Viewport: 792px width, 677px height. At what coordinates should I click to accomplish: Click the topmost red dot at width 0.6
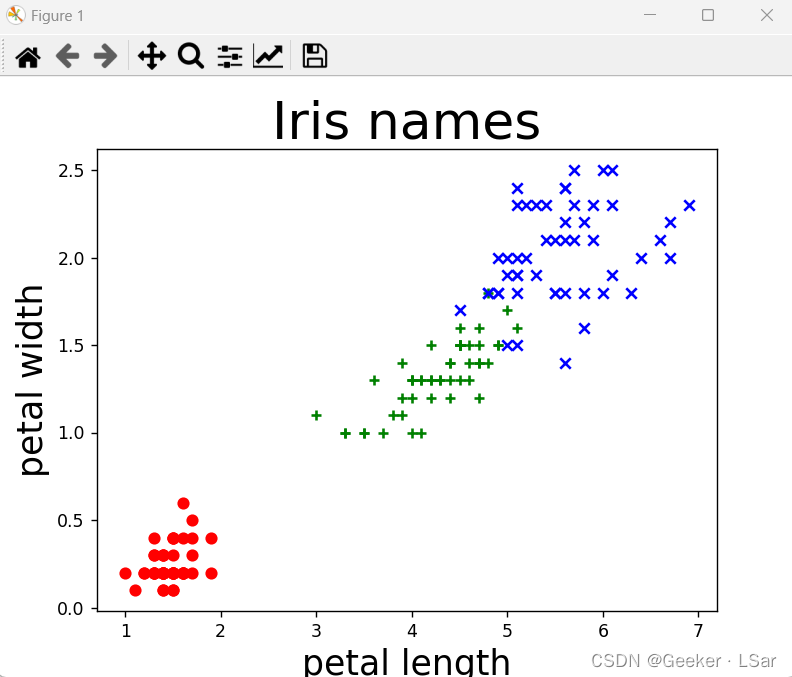point(183,503)
